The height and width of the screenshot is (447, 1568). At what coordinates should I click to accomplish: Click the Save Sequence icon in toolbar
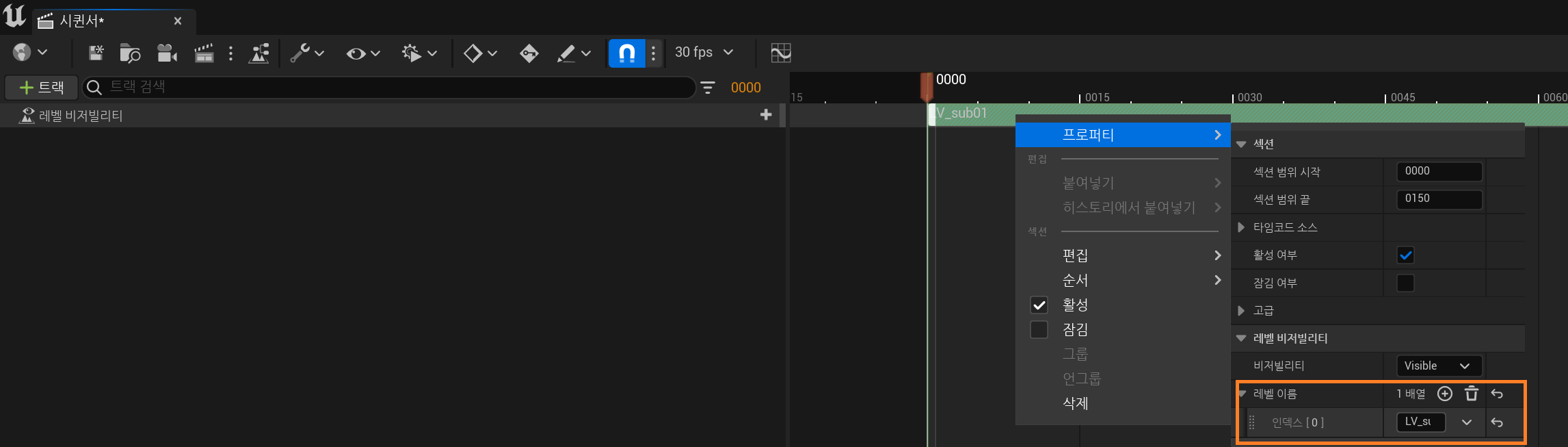(96, 53)
